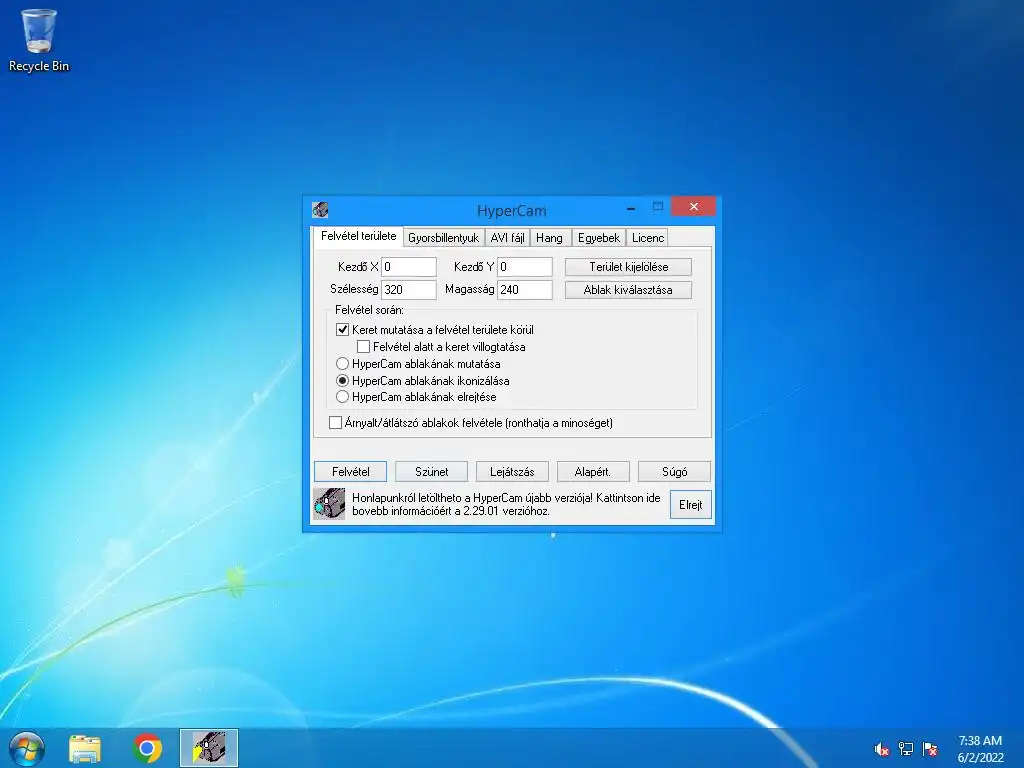The width and height of the screenshot is (1024, 768).
Task: Open the Recycle Bin desktop icon
Action: 39,40
